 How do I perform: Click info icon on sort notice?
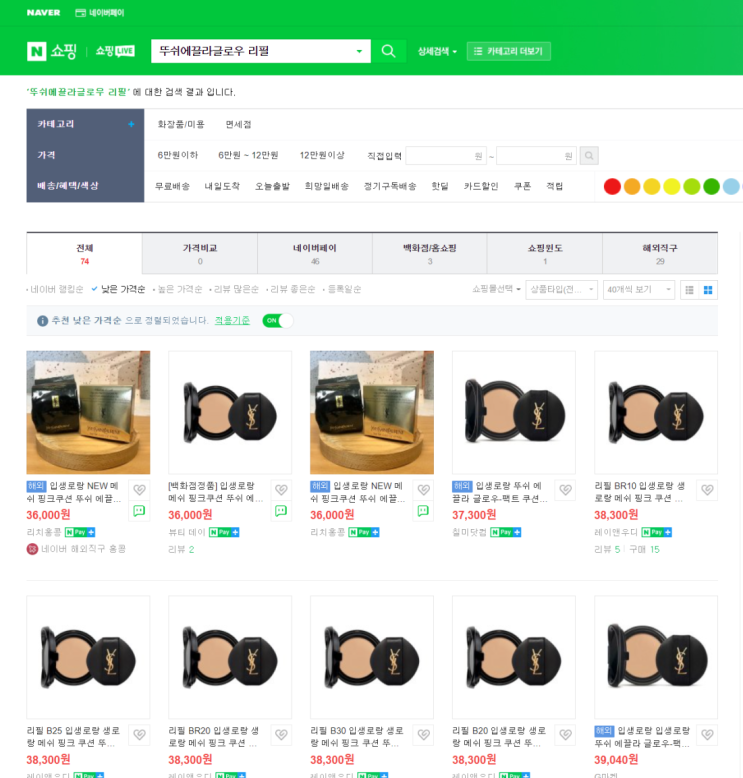[43, 321]
